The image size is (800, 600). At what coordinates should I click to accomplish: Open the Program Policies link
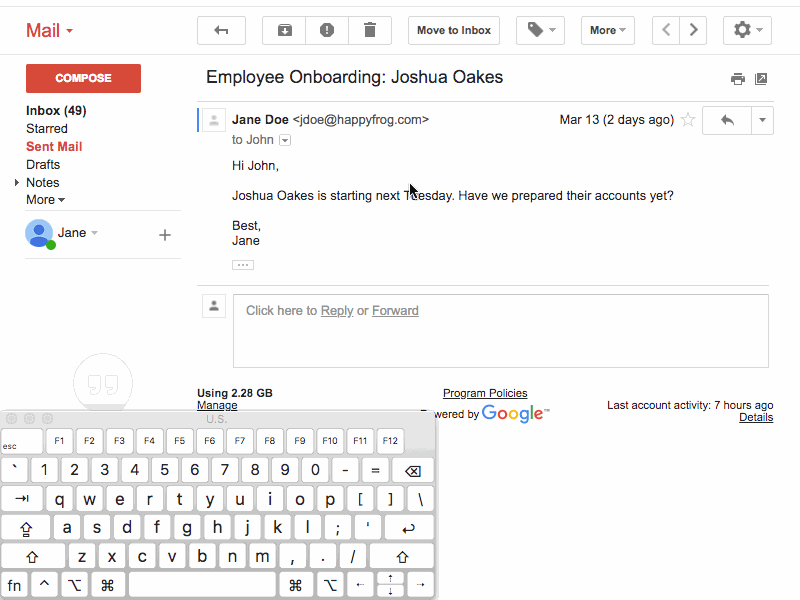coord(485,393)
